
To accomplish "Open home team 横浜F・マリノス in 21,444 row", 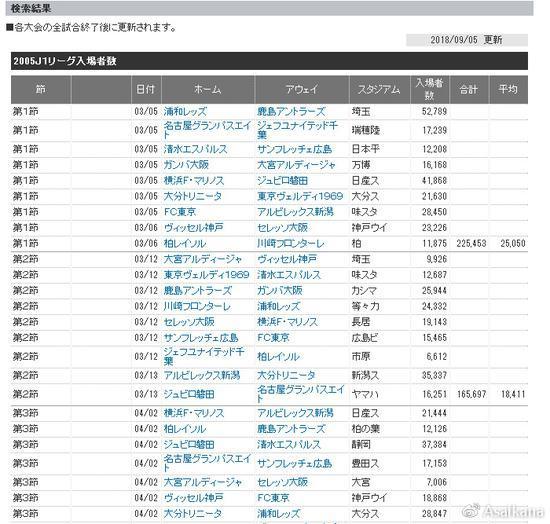I will pos(194,413).
